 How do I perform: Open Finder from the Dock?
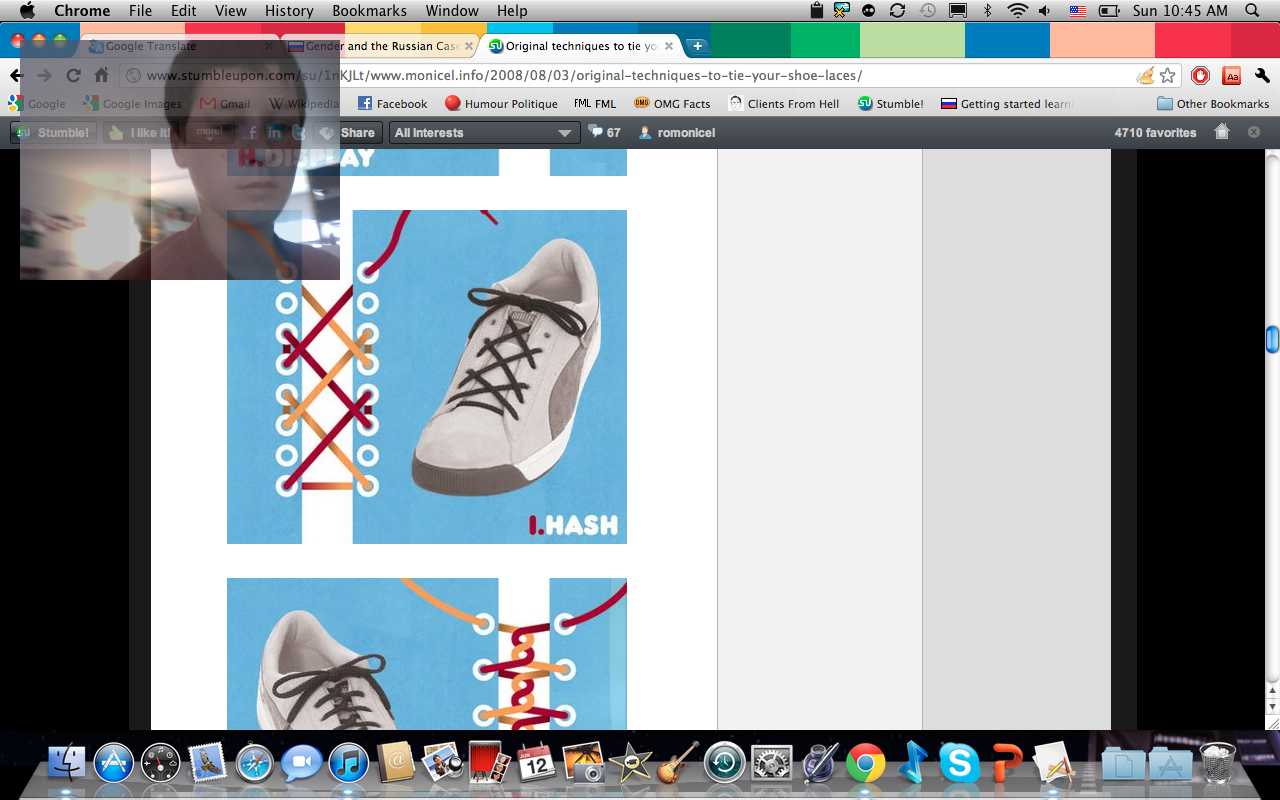tap(67, 763)
